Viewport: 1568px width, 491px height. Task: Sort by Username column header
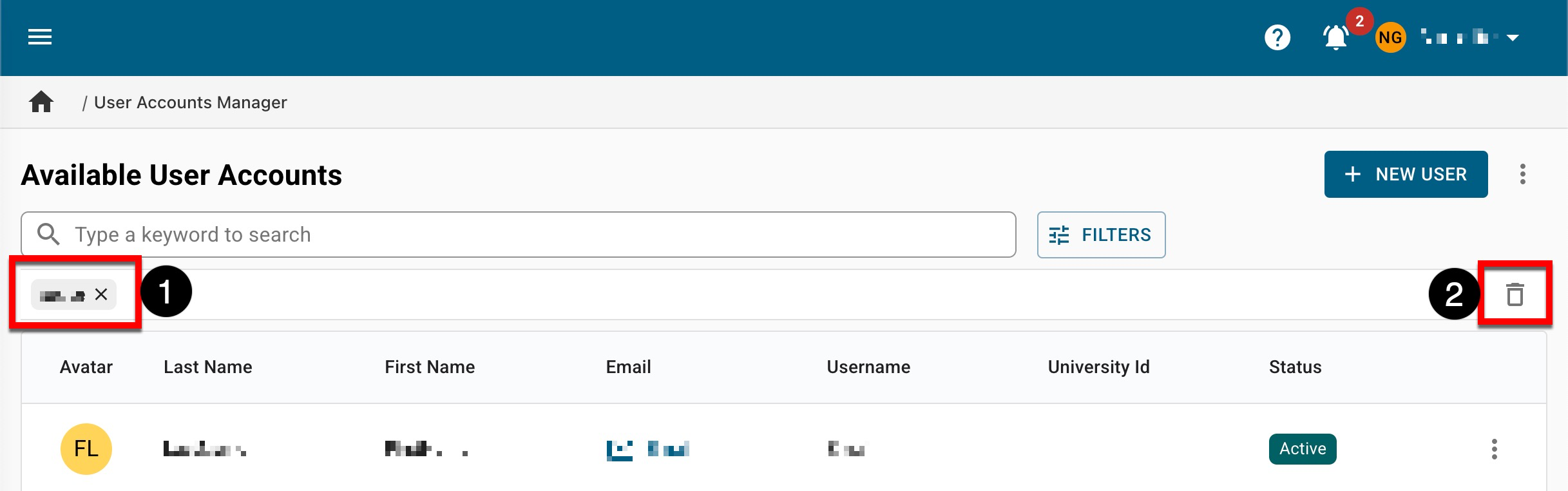(x=868, y=367)
